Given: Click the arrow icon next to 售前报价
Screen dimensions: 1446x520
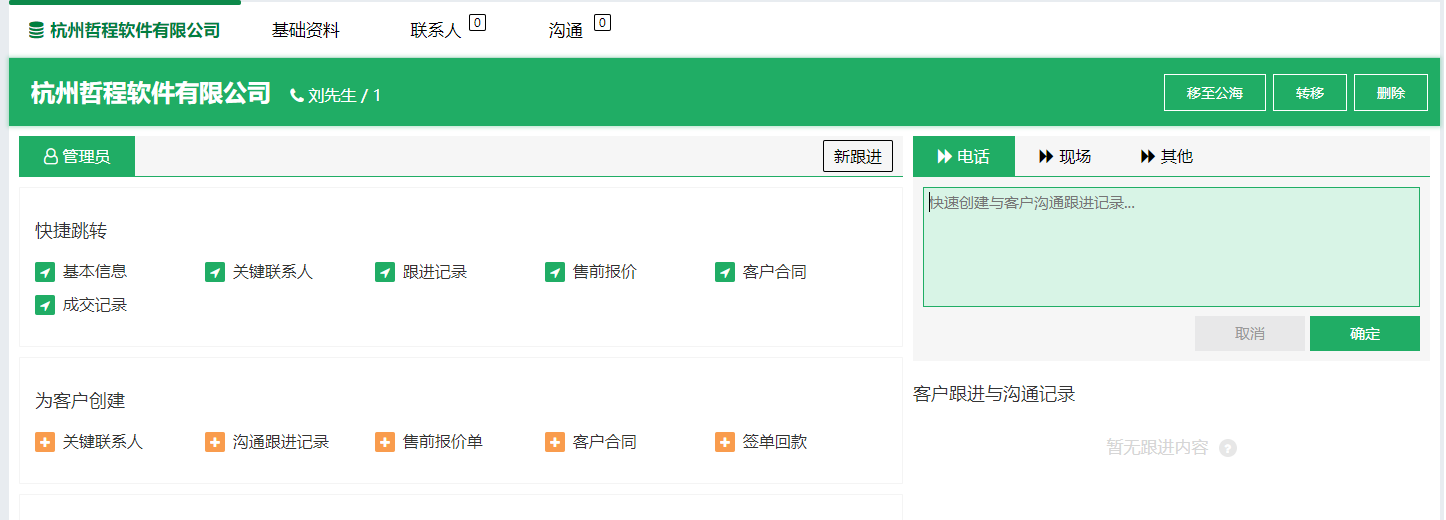Looking at the screenshot, I should point(555,272).
